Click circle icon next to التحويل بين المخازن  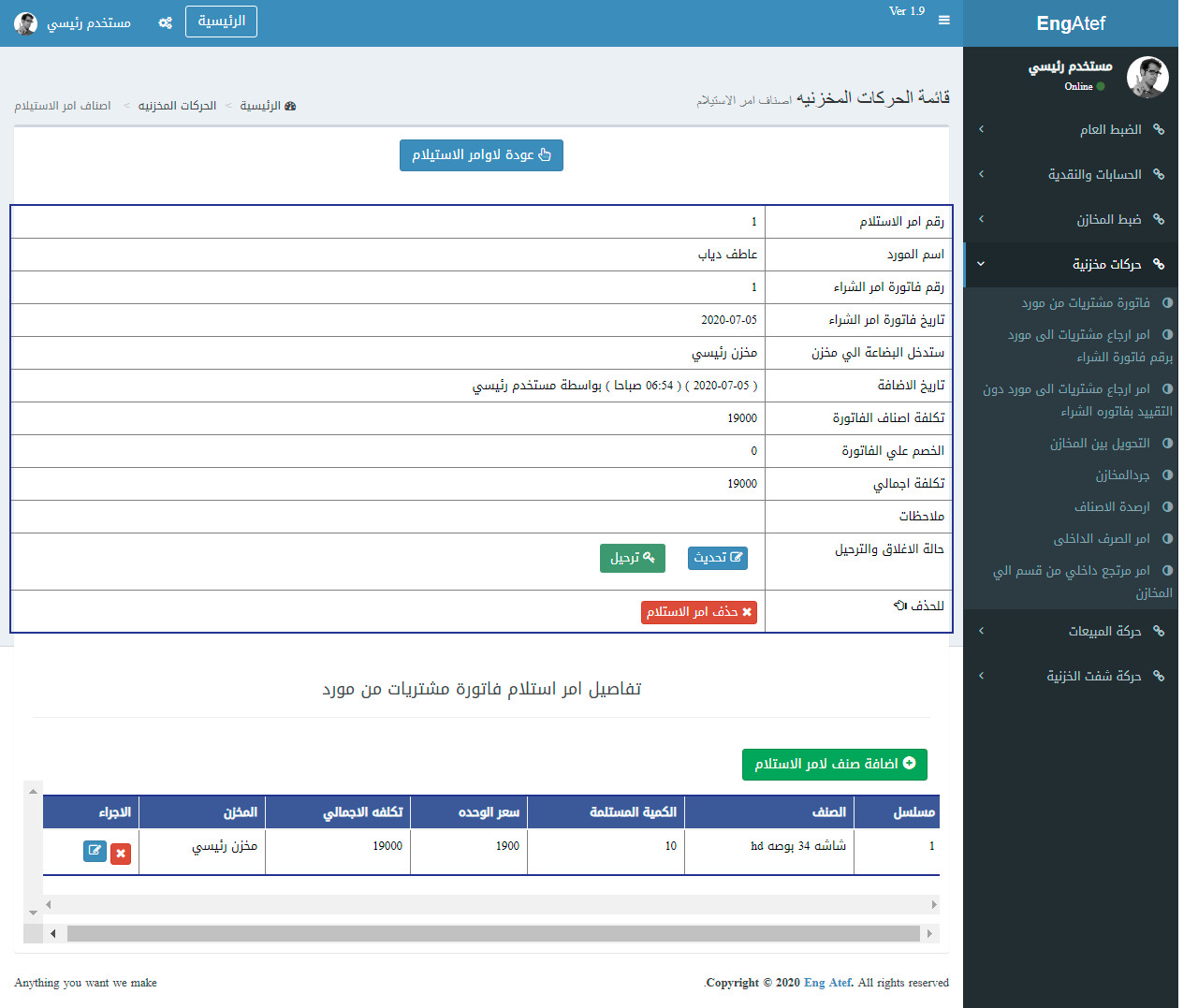click(1167, 443)
